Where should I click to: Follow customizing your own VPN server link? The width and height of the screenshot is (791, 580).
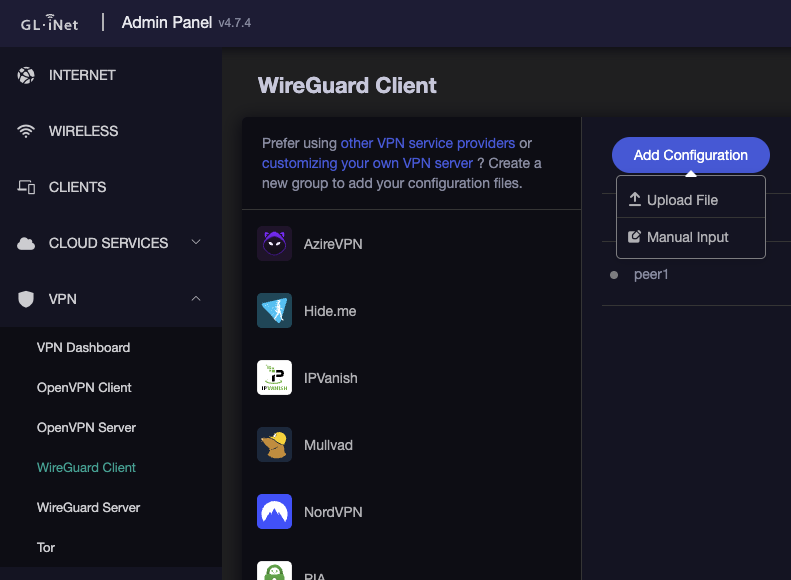click(367, 163)
